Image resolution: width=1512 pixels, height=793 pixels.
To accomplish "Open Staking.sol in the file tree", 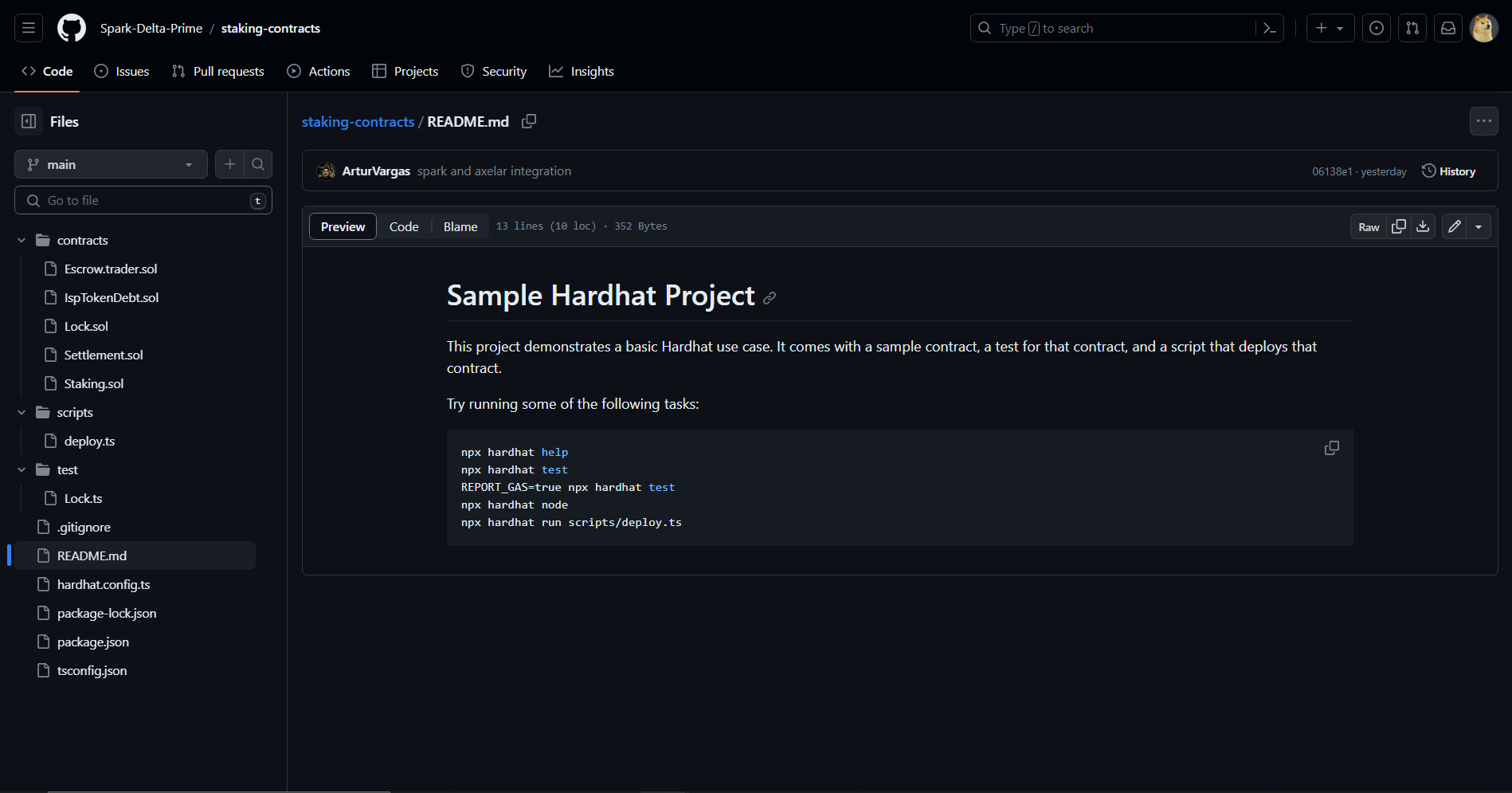I will [94, 383].
